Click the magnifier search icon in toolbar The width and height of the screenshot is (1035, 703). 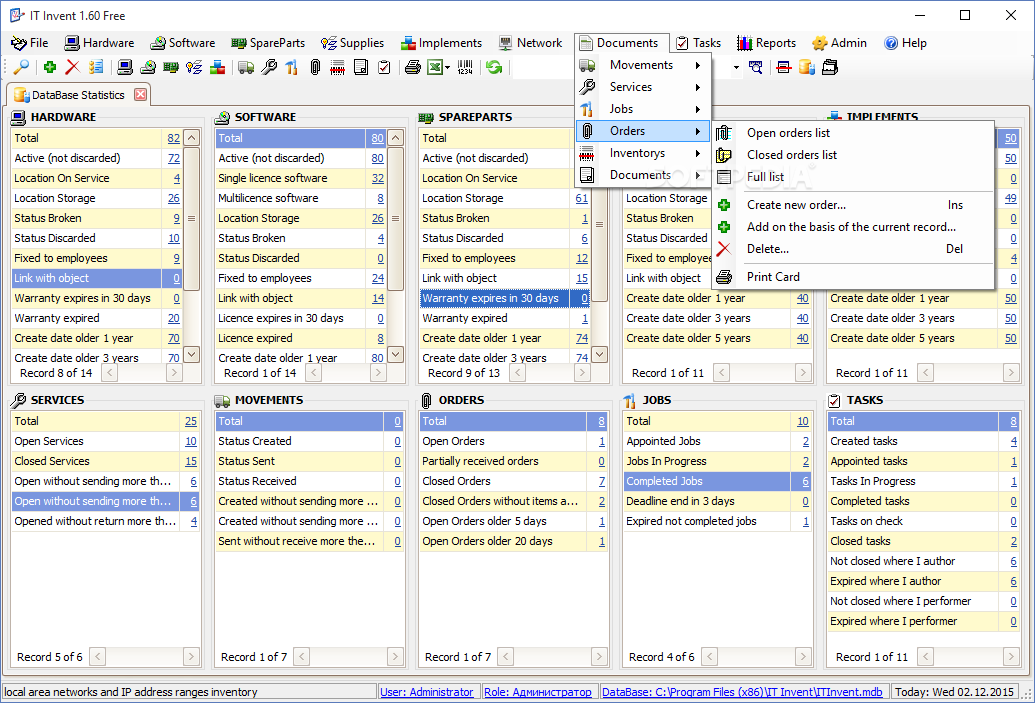pyautogui.click(x=21, y=67)
